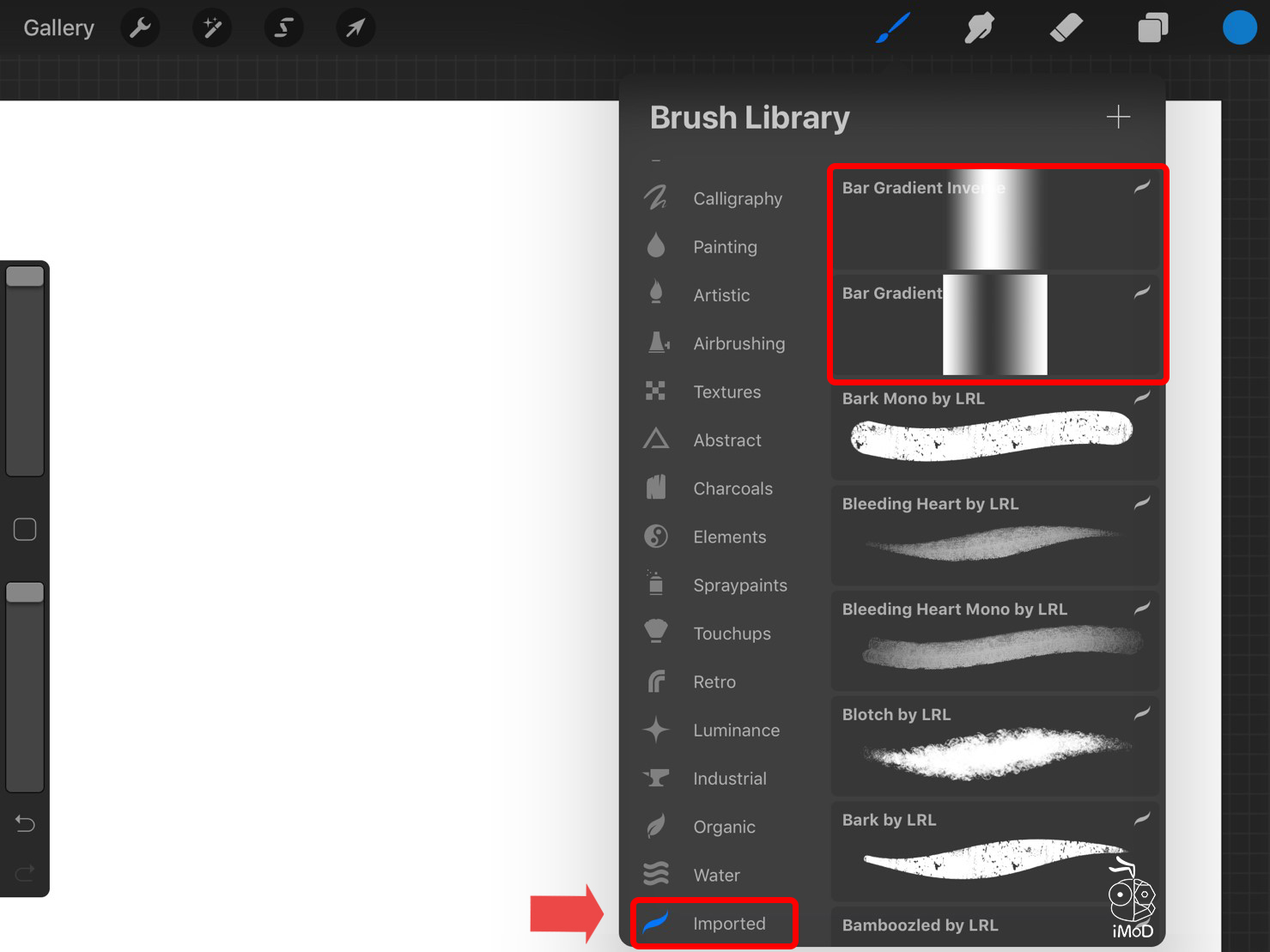Tap the Undo arrow
The image size is (1270, 952).
(x=25, y=824)
